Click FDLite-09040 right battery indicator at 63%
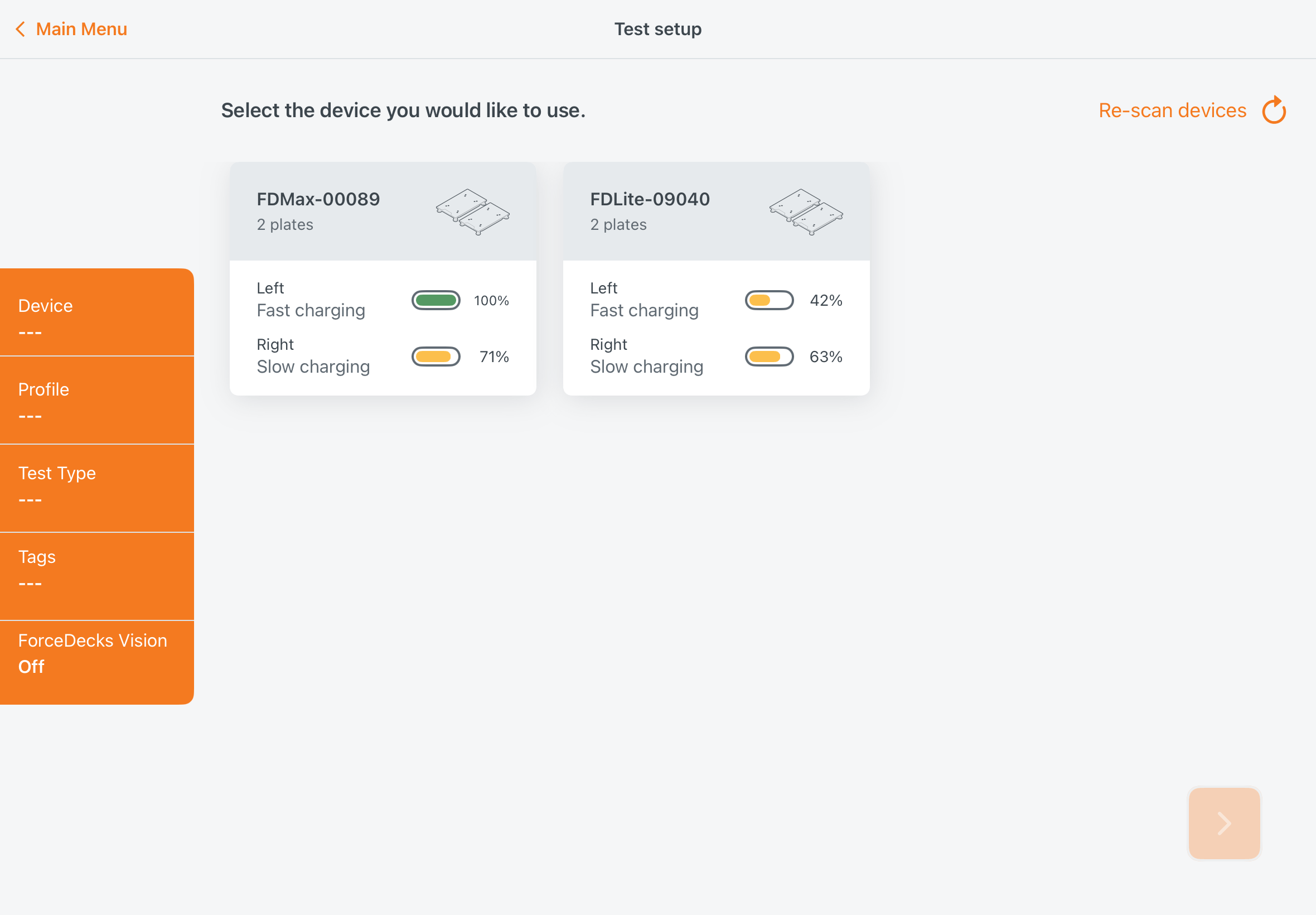Image resolution: width=1316 pixels, height=915 pixels. (770, 357)
